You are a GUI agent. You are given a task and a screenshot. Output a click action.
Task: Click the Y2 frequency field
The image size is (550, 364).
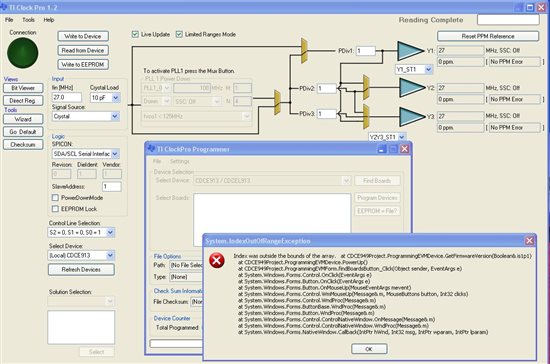coord(461,88)
